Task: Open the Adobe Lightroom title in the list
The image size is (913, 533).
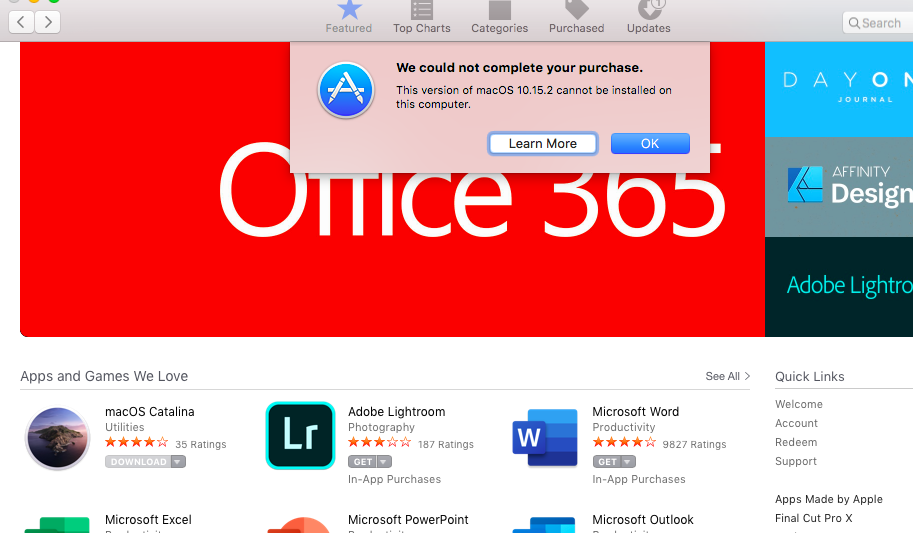Action: [397, 411]
